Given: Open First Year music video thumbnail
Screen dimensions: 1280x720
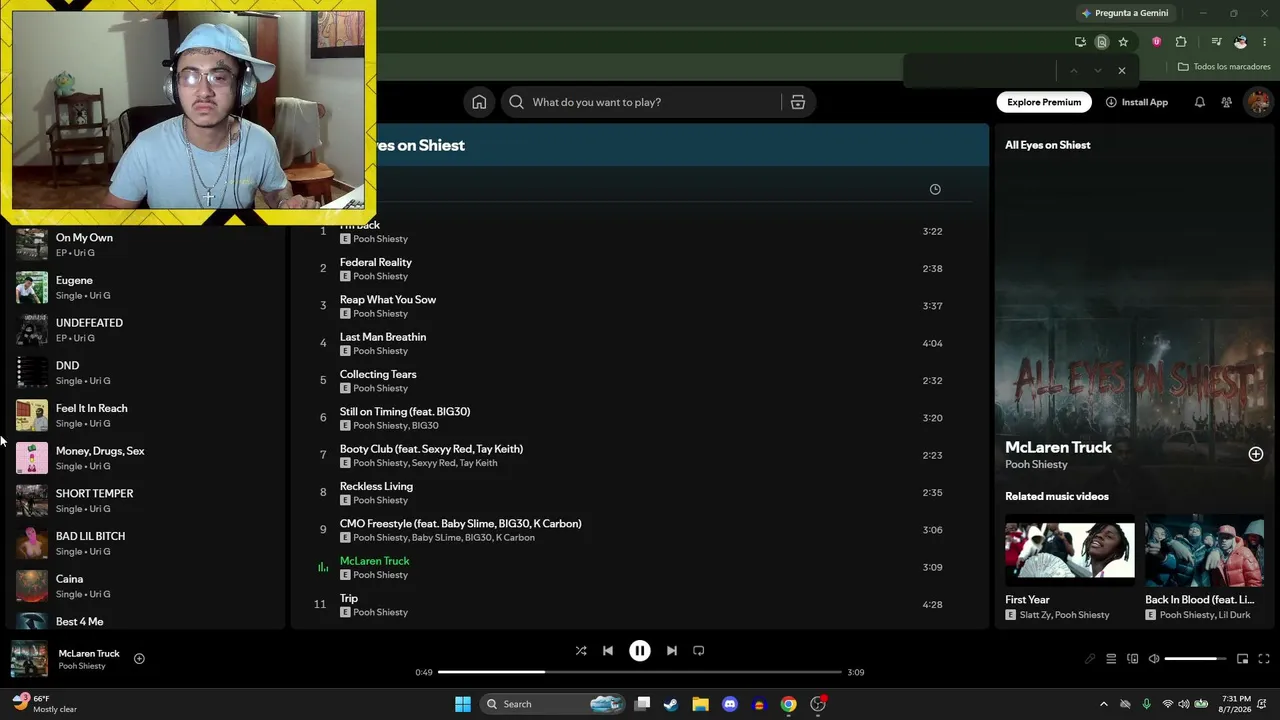Looking at the screenshot, I should (x=1070, y=550).
